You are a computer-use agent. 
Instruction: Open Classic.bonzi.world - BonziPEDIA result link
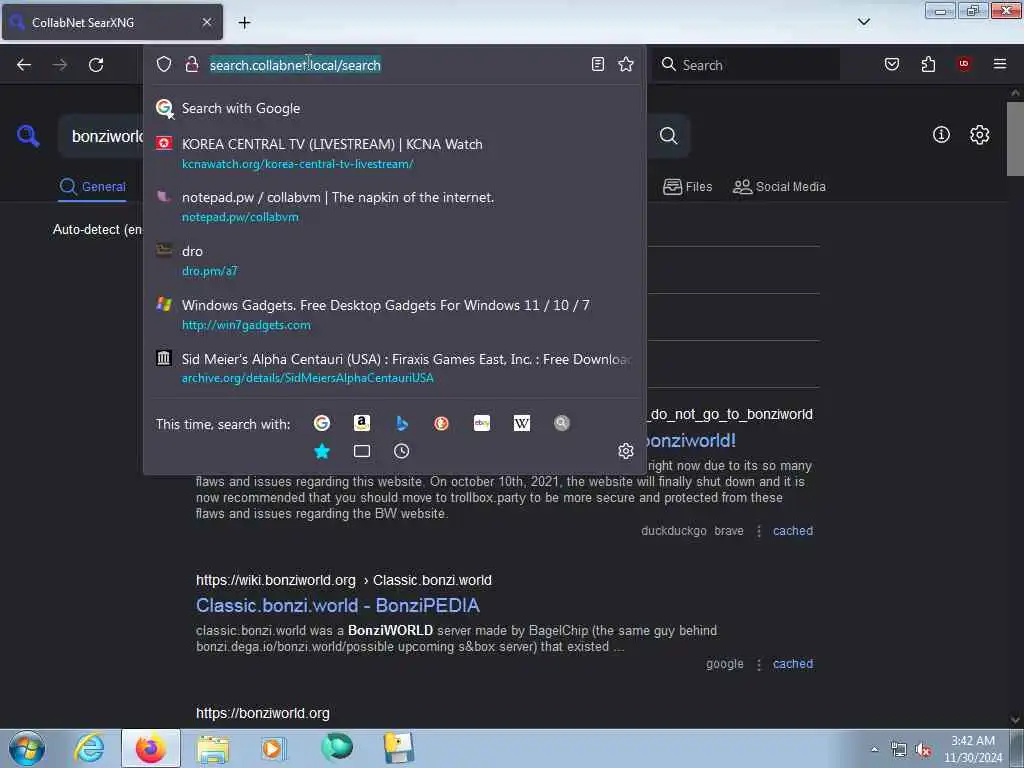[x=338, y=605]
